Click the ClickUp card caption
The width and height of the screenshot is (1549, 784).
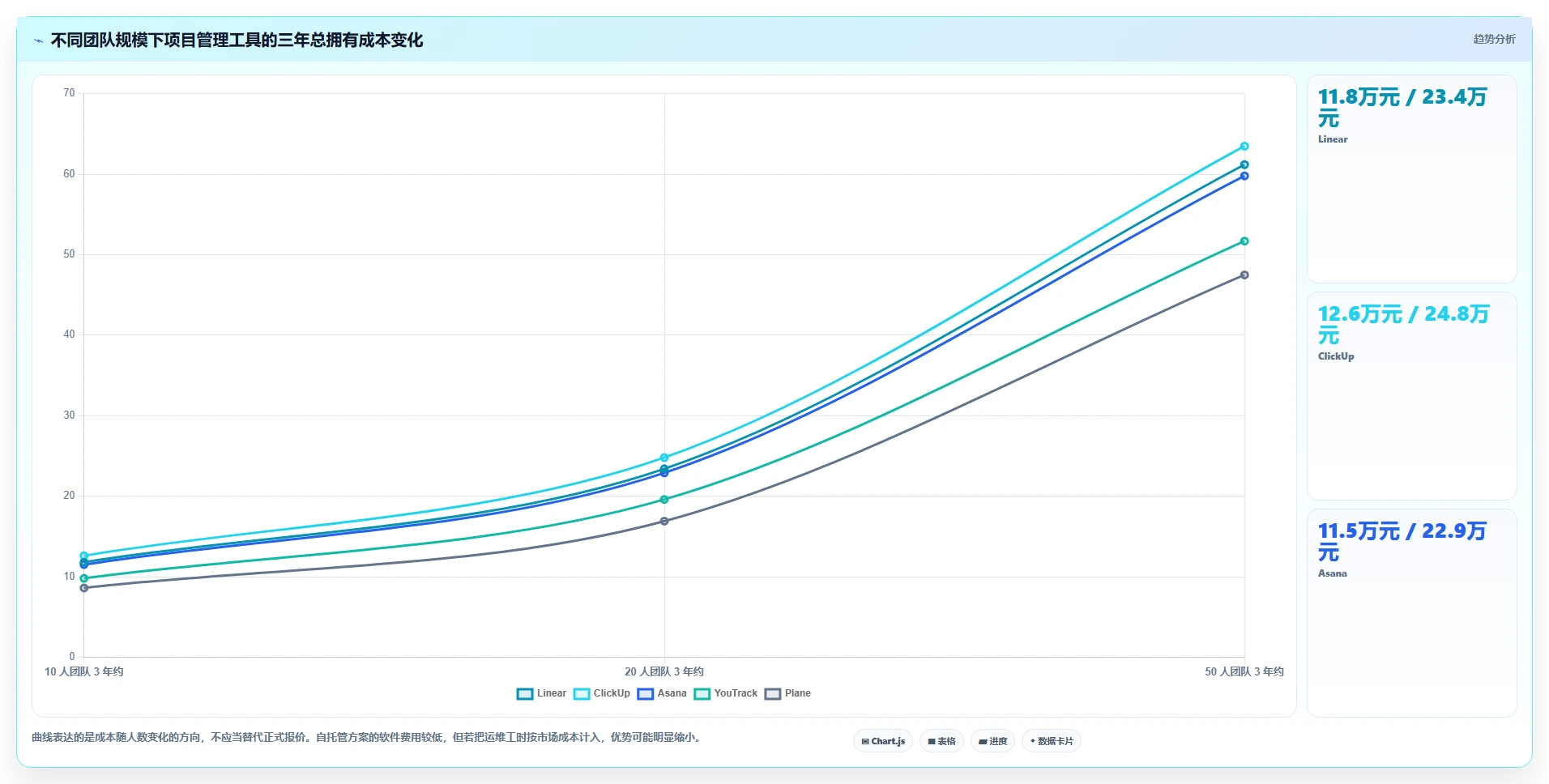1336,356
